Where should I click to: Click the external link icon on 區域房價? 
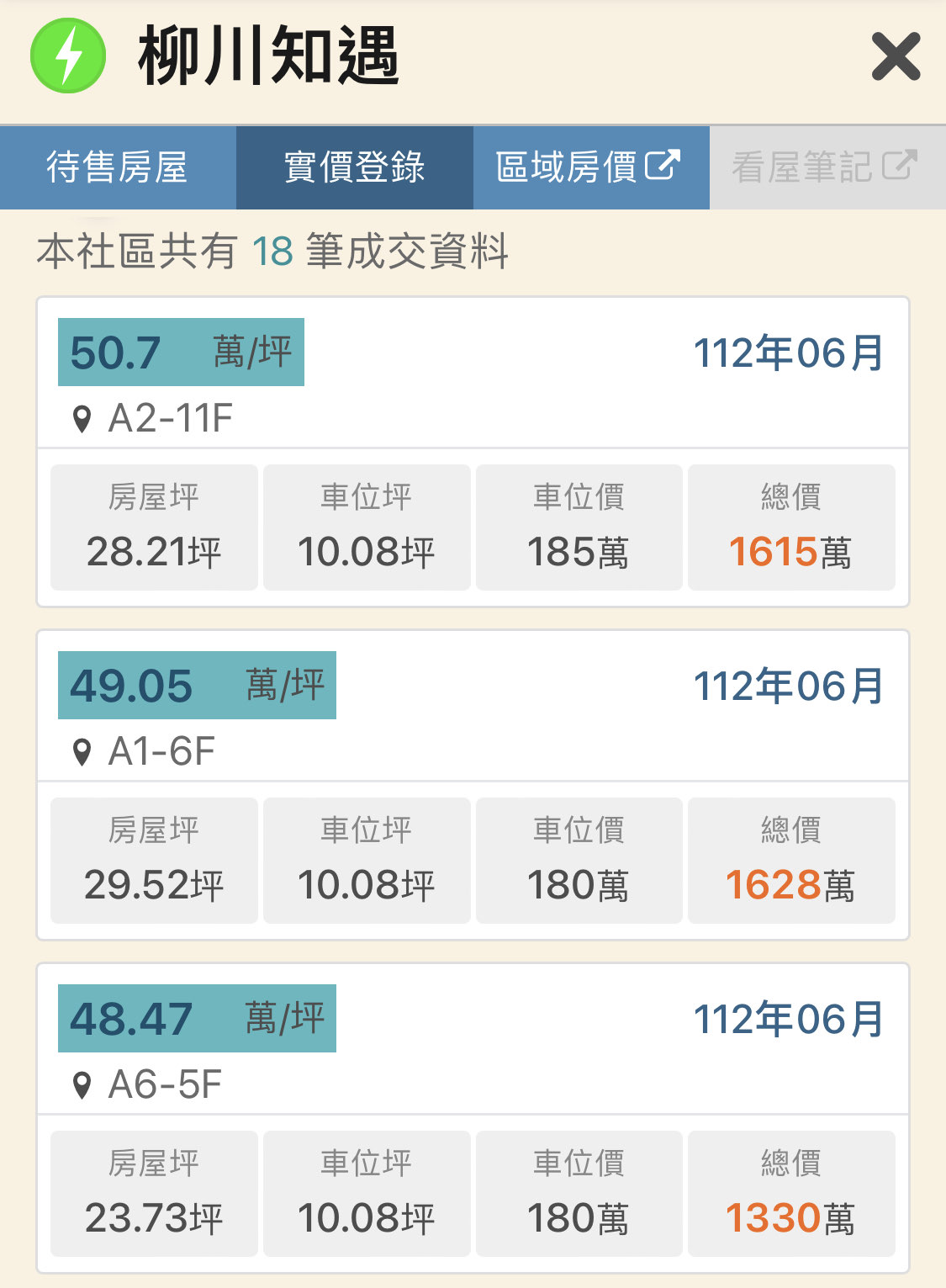[x=663, y=165]
